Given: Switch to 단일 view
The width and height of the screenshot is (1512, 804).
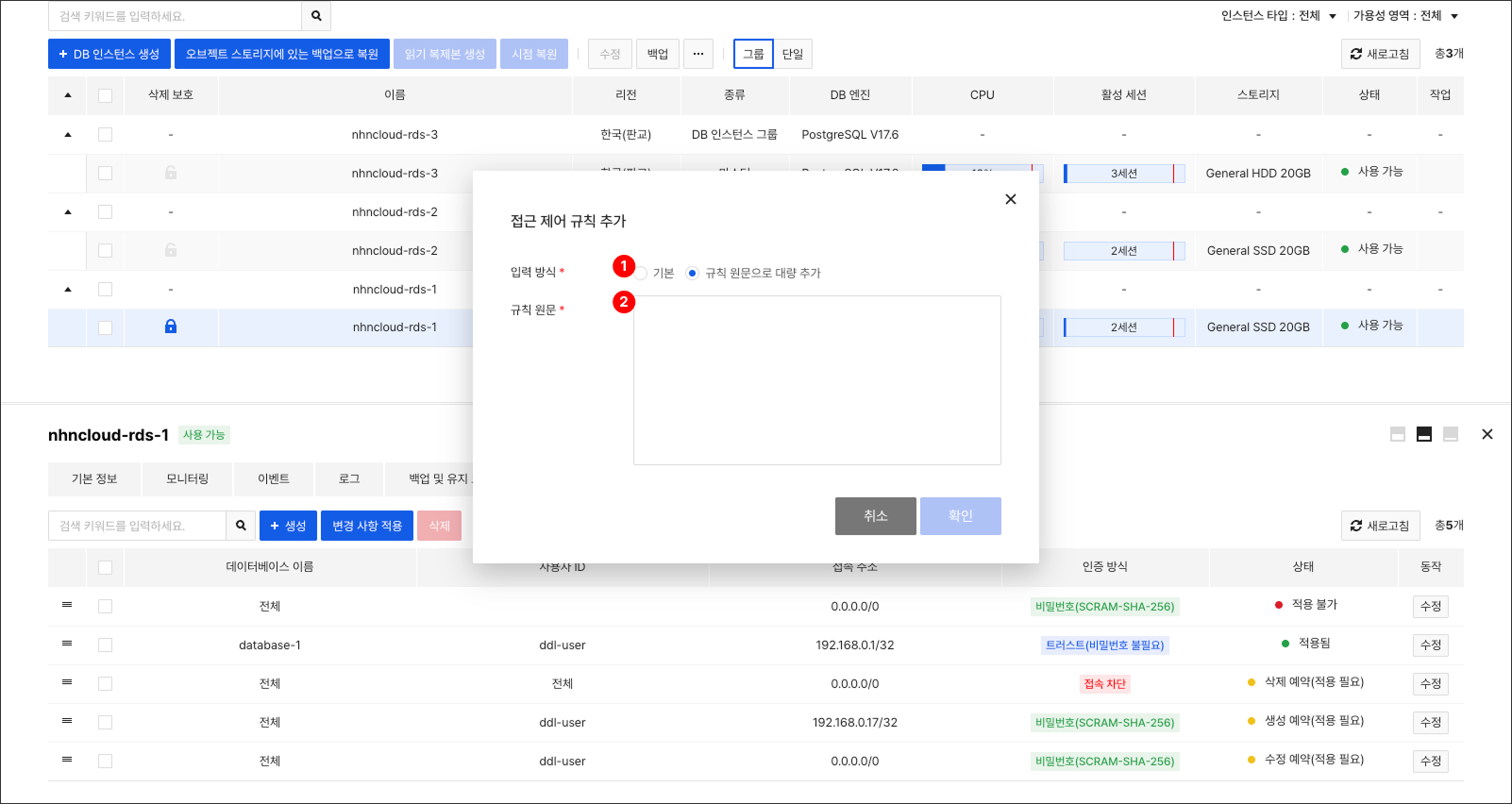Looking at the screenshot, I should [x=793, y=54].
